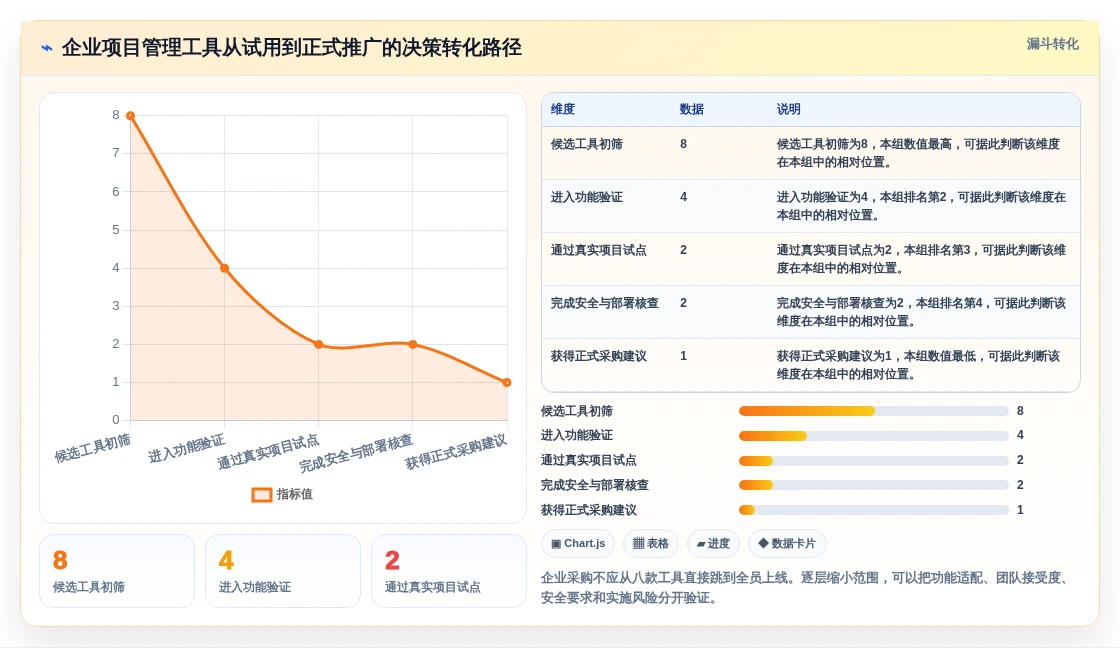Screen dimensions: 1120x648
Task: Open the card showing 4 进入功能验证
Action: [x=283, y=571]
